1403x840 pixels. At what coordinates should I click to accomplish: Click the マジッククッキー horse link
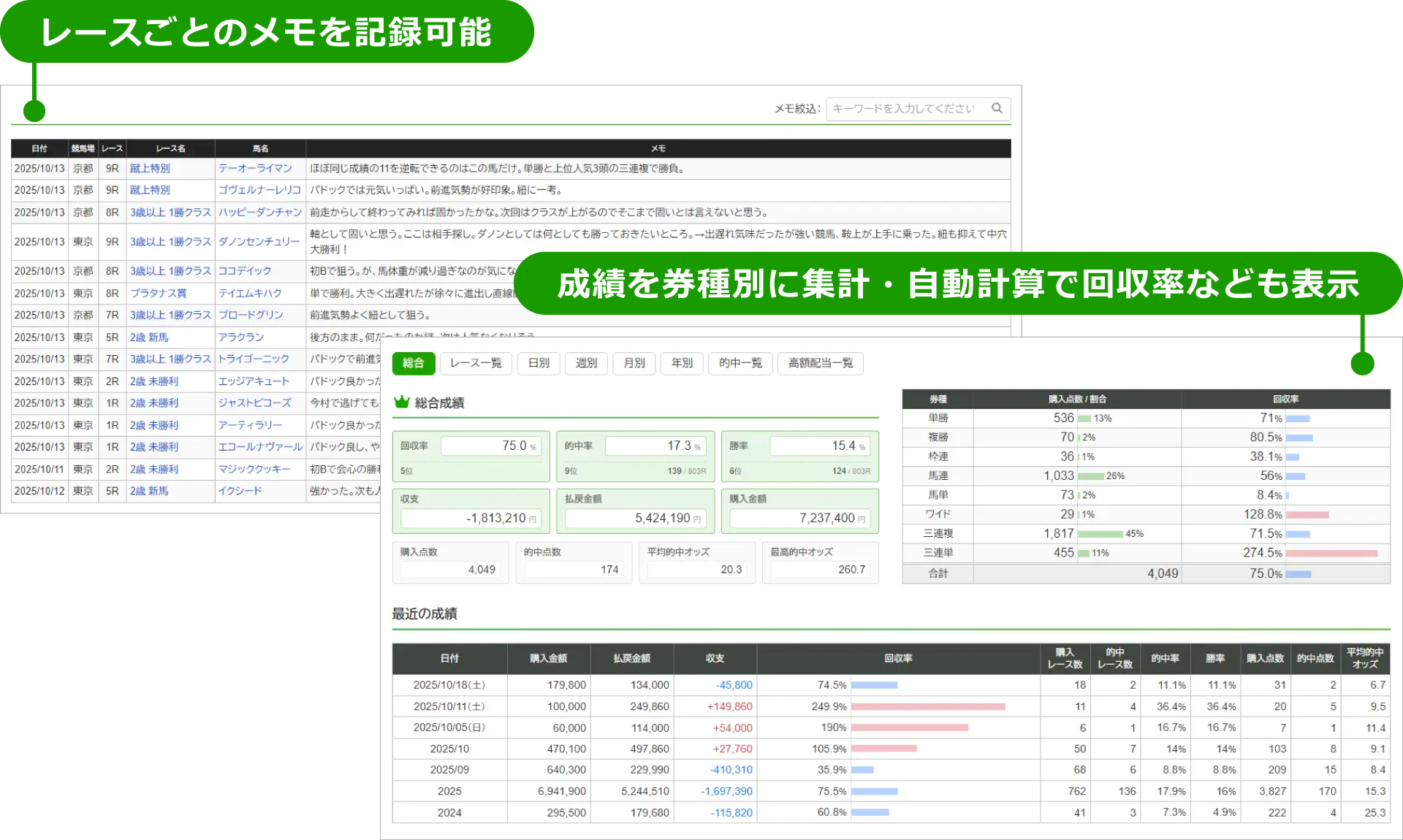(254, 469)
